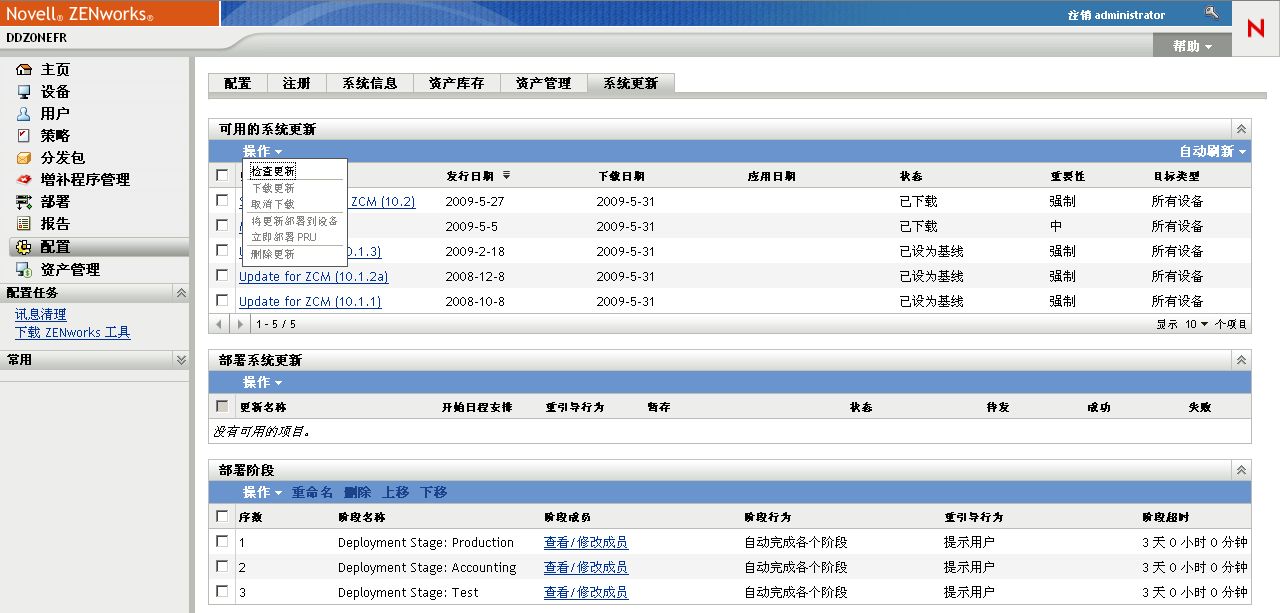
Task: Switch to the 系统信息 tab
Action: 370,84
